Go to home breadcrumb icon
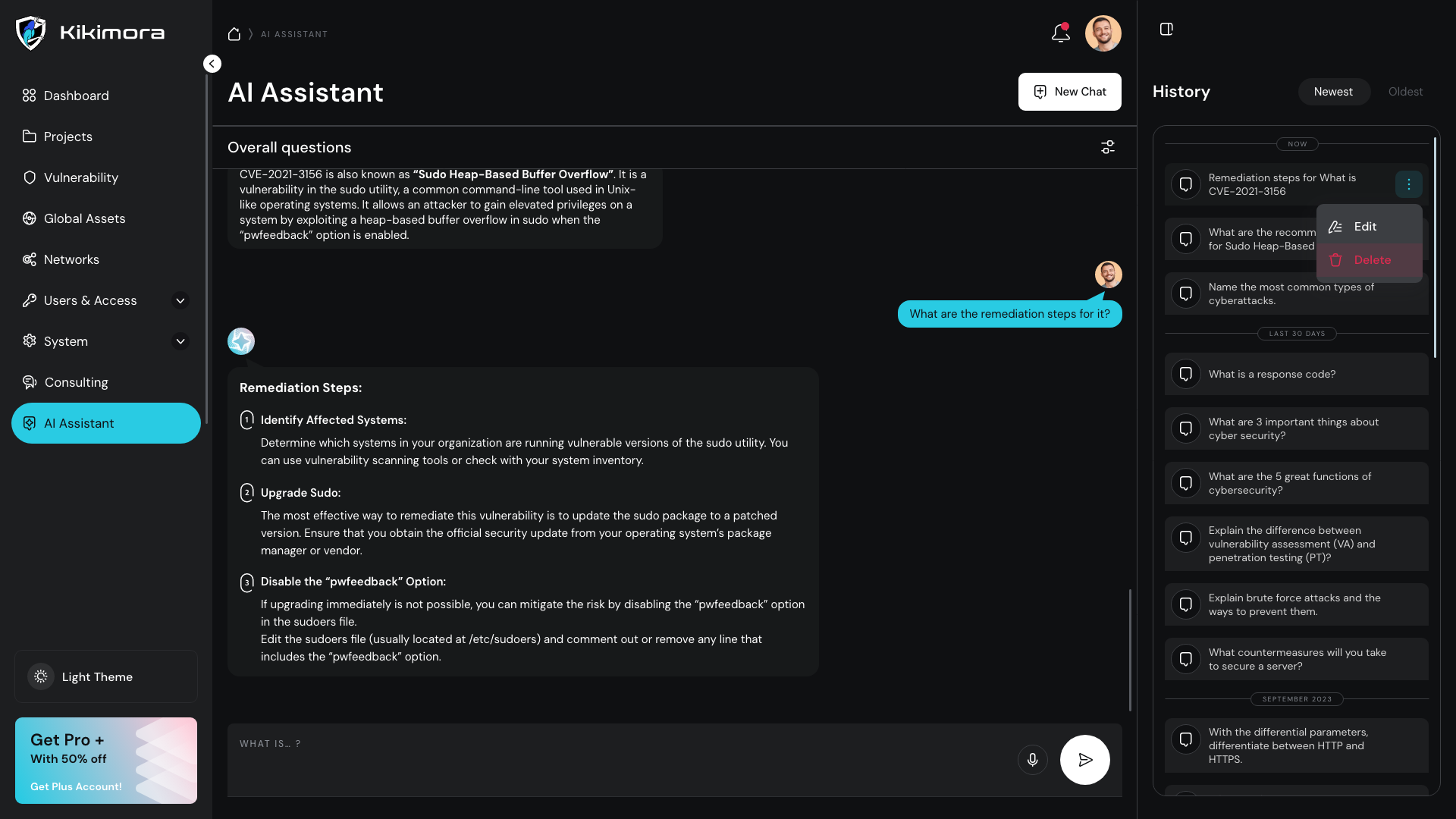Viewport: 1456px width, 819px height. pos(234,34)
